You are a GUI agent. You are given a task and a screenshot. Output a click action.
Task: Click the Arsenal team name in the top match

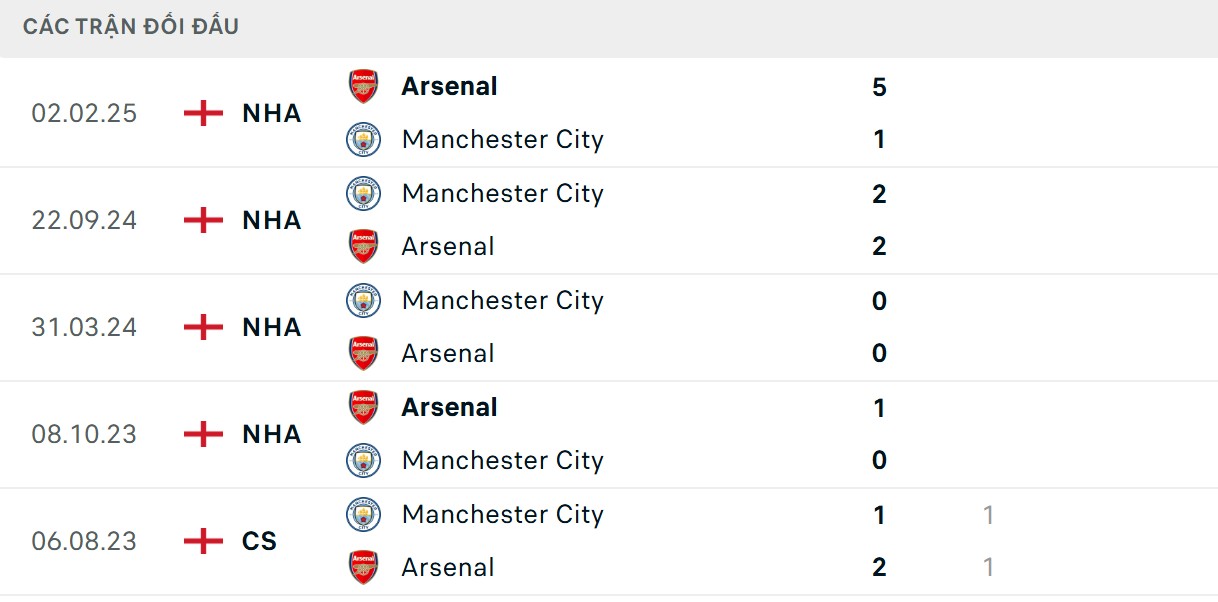click(x=449, y=85)
